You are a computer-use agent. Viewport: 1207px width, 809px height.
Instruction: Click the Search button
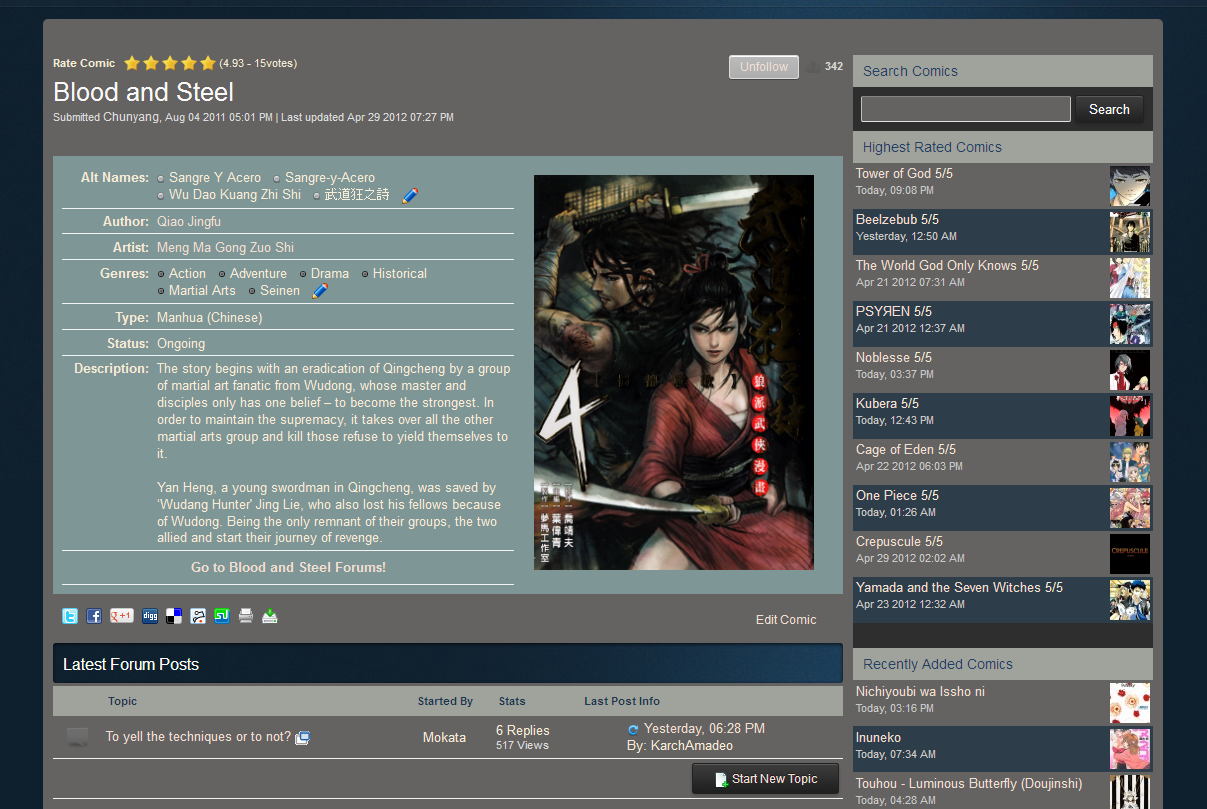(1109, 109)
